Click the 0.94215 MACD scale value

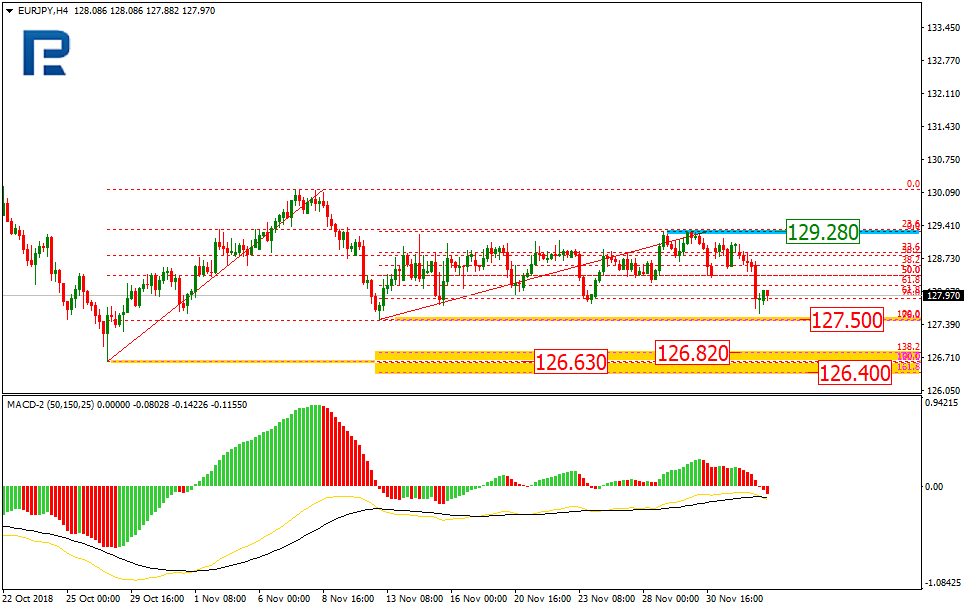pyautogui.click(x=943, y=405)
